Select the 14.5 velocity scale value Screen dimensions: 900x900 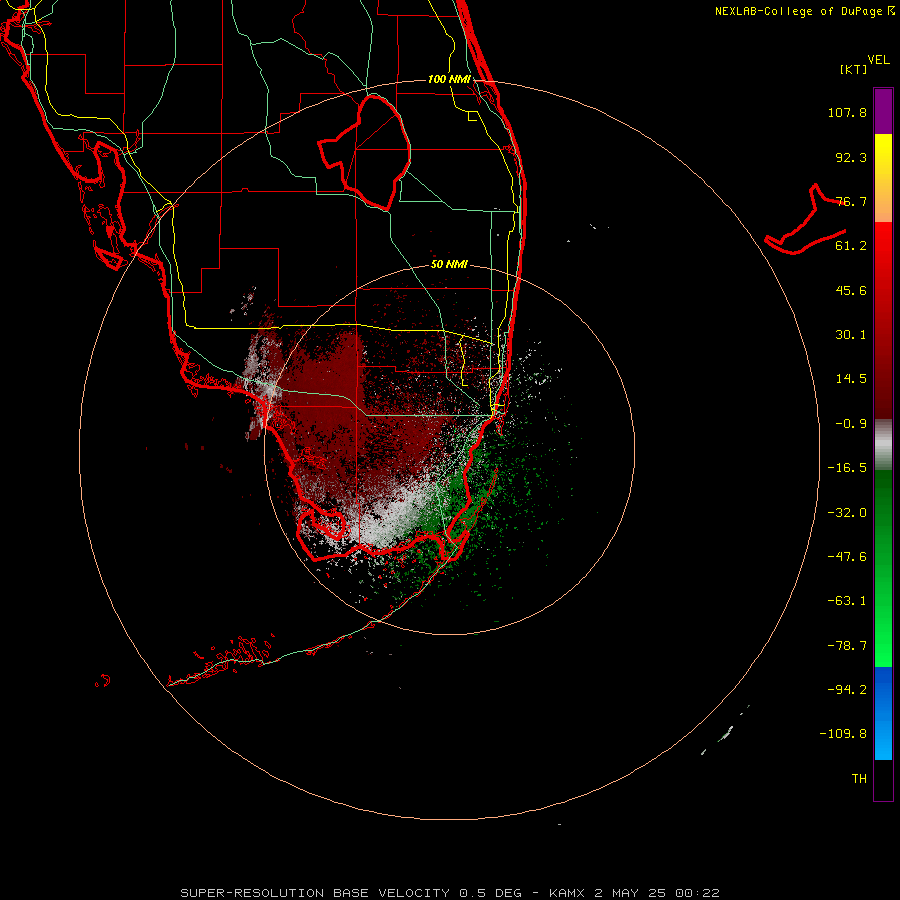coord(851,379)
